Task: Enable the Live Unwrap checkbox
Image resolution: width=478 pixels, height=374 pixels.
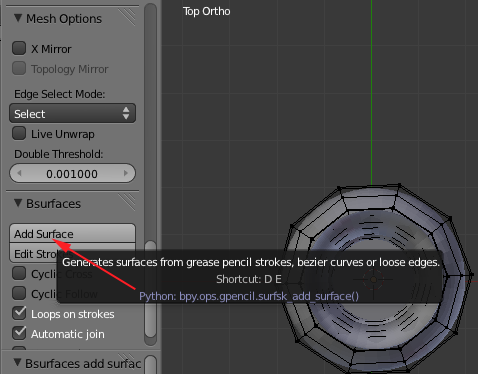Action: pos(19,133)
